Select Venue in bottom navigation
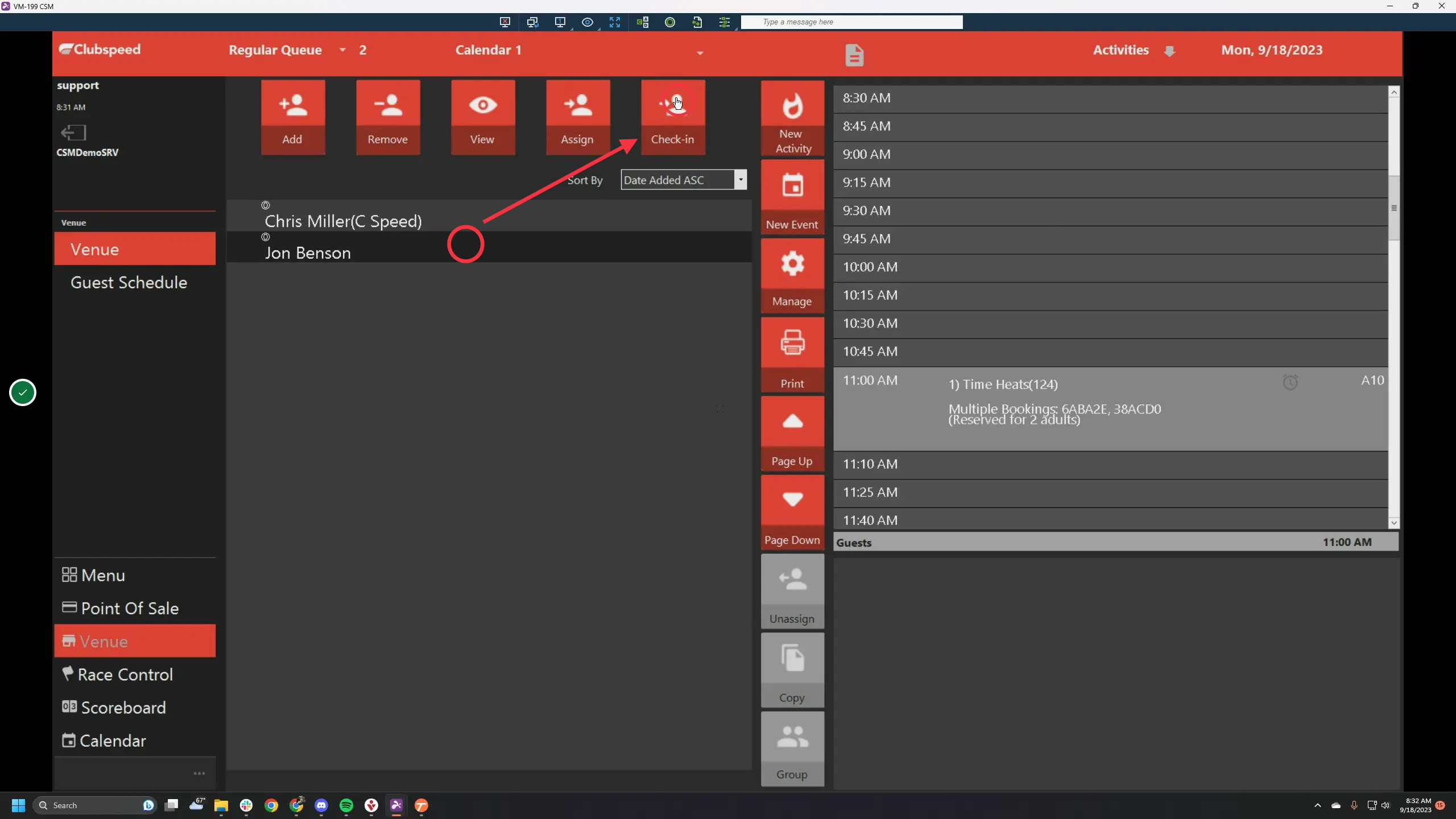This screenshot has height=819, width=1456. (x=135, y=641)
